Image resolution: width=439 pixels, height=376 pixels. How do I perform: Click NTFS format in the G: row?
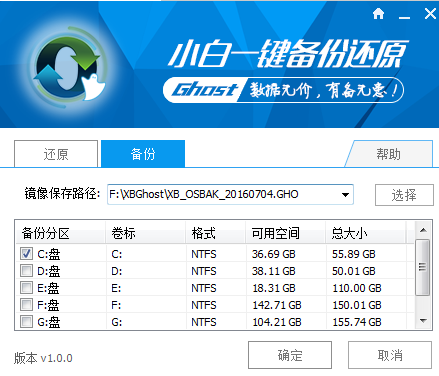coord(204,322)
